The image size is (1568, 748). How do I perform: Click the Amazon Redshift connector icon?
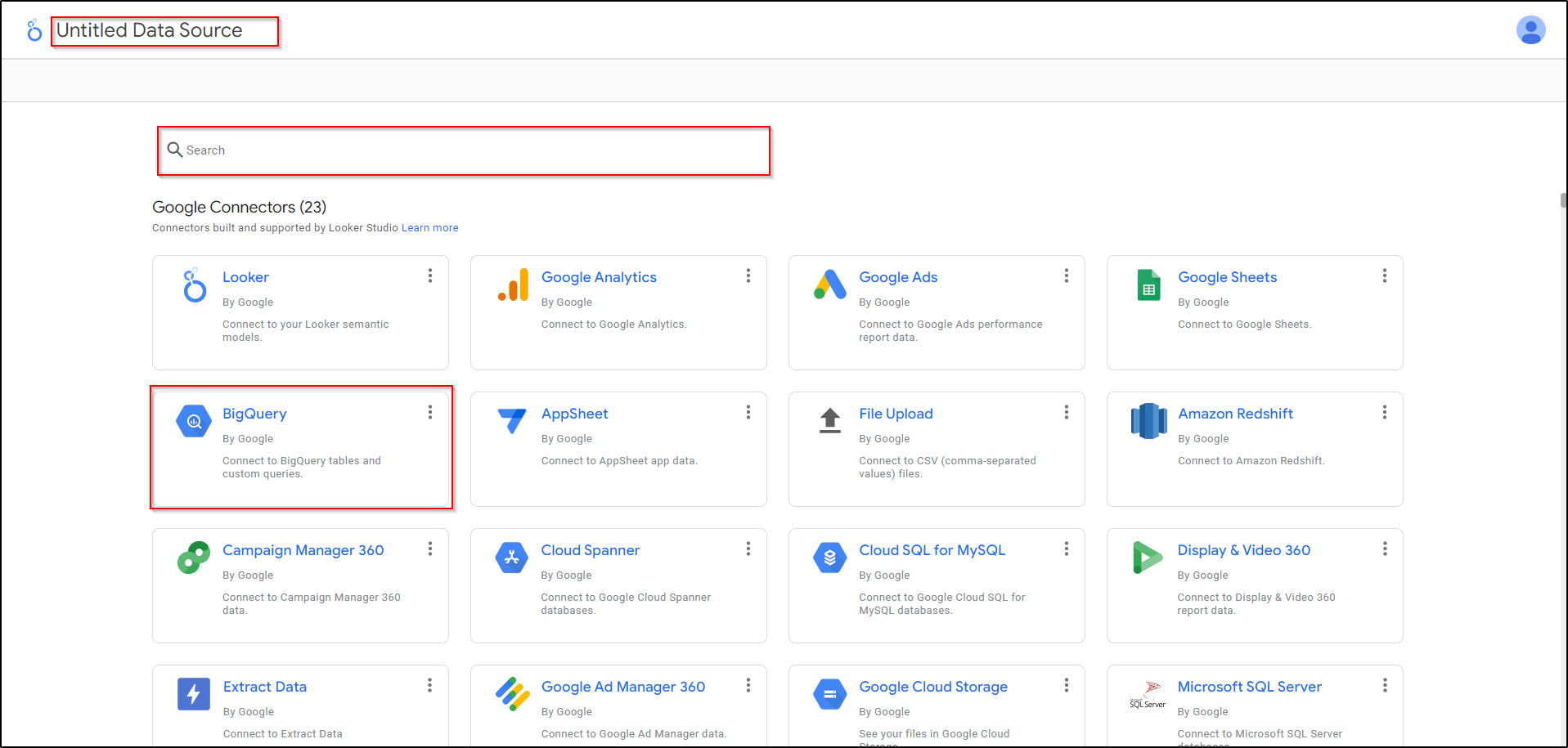pos(1148,421)
